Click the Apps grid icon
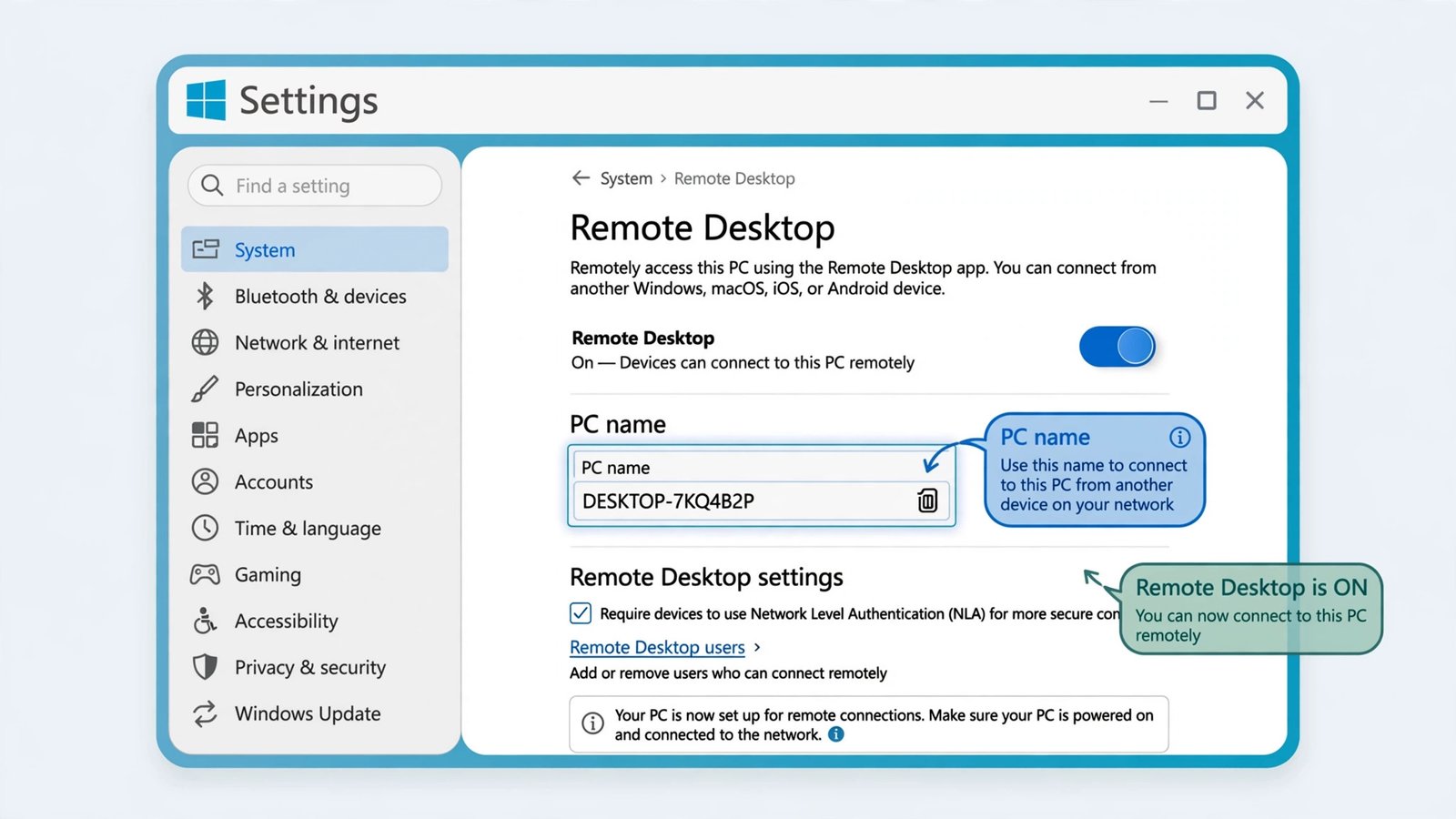The image size is (1456, 819). [205, 435]
